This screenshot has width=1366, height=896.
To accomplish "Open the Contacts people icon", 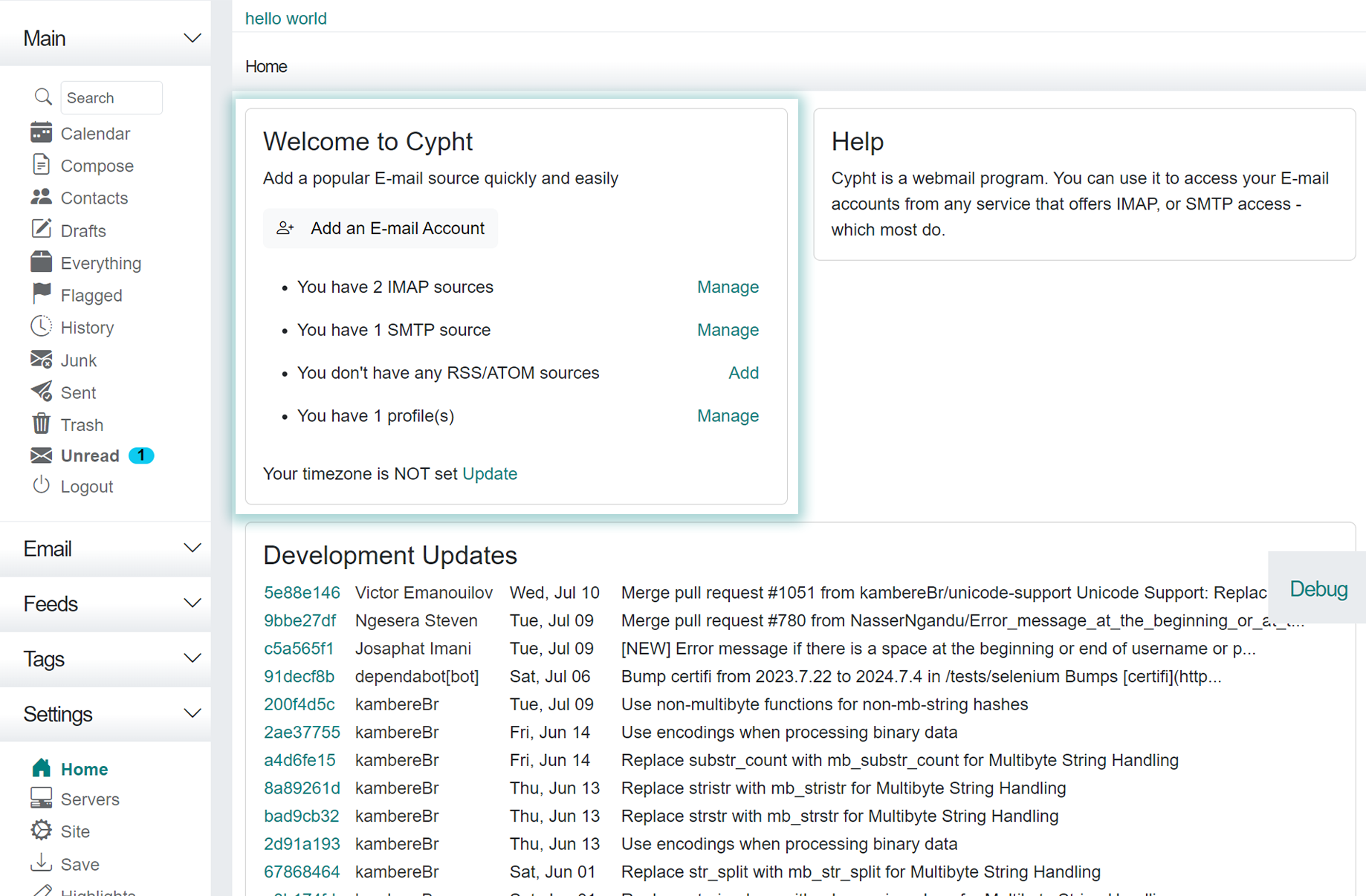I will (42, 197).
